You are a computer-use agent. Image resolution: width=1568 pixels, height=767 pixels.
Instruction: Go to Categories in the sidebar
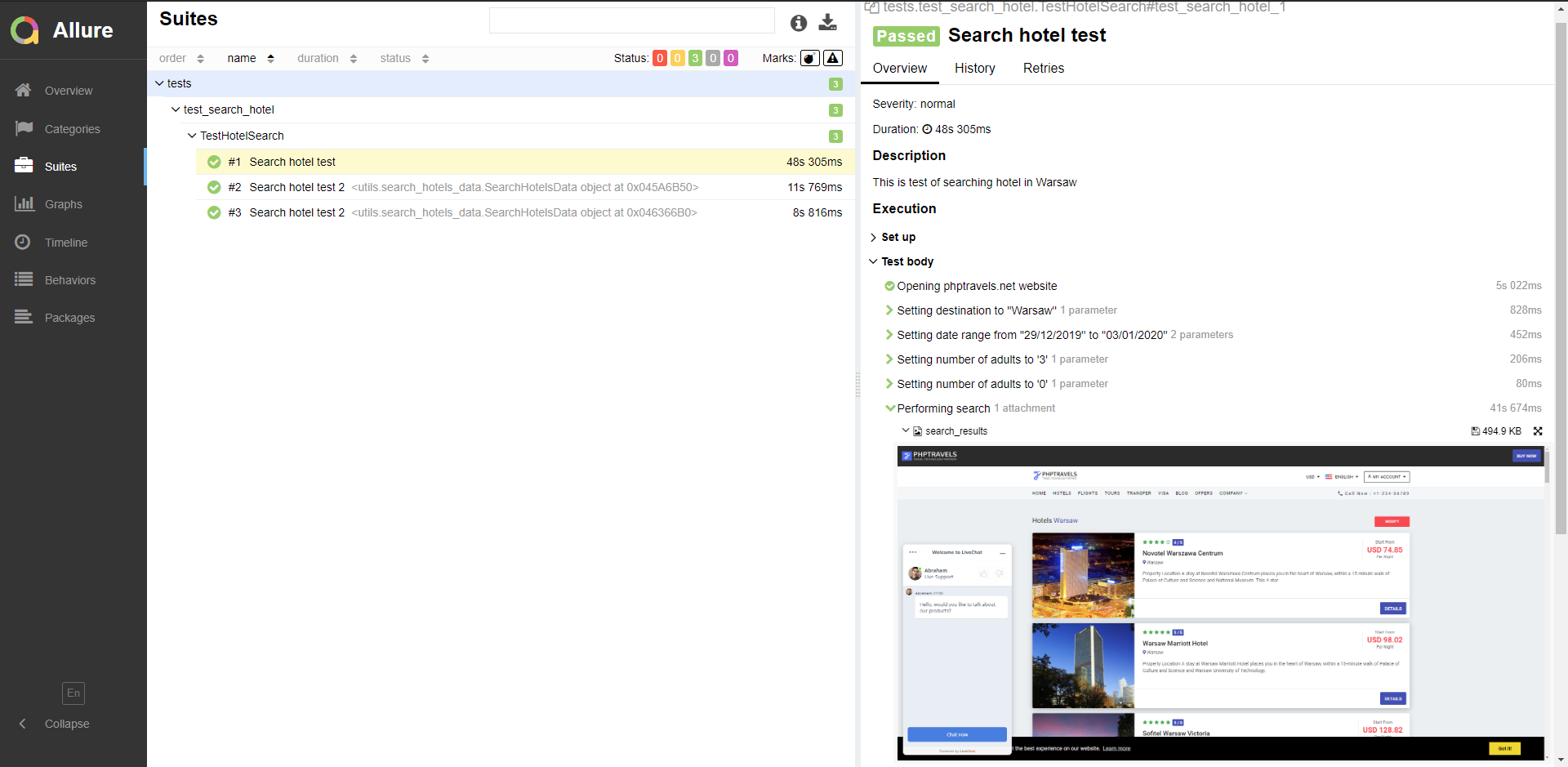(72, 129)
